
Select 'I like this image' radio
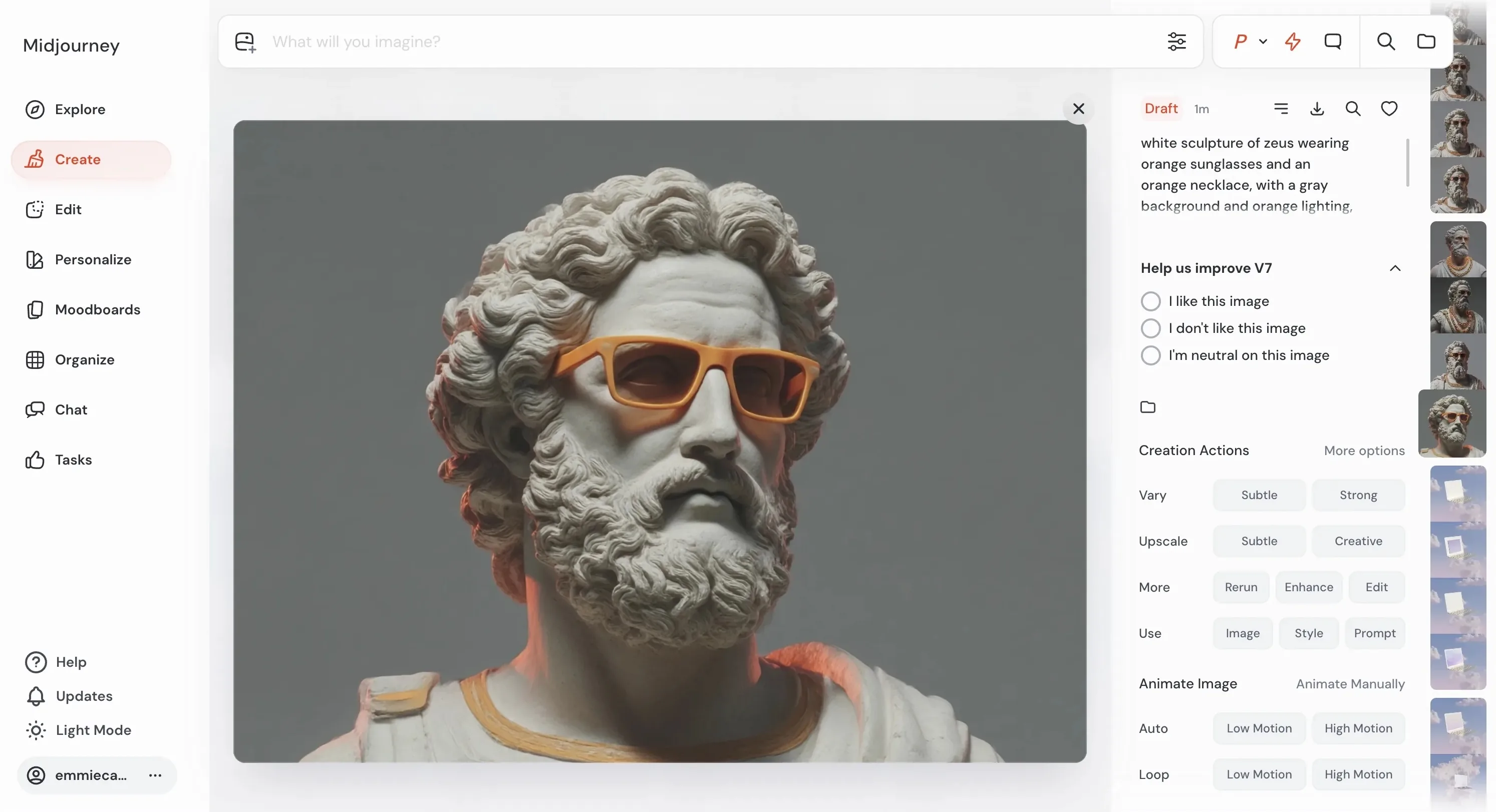[1150, 301]
